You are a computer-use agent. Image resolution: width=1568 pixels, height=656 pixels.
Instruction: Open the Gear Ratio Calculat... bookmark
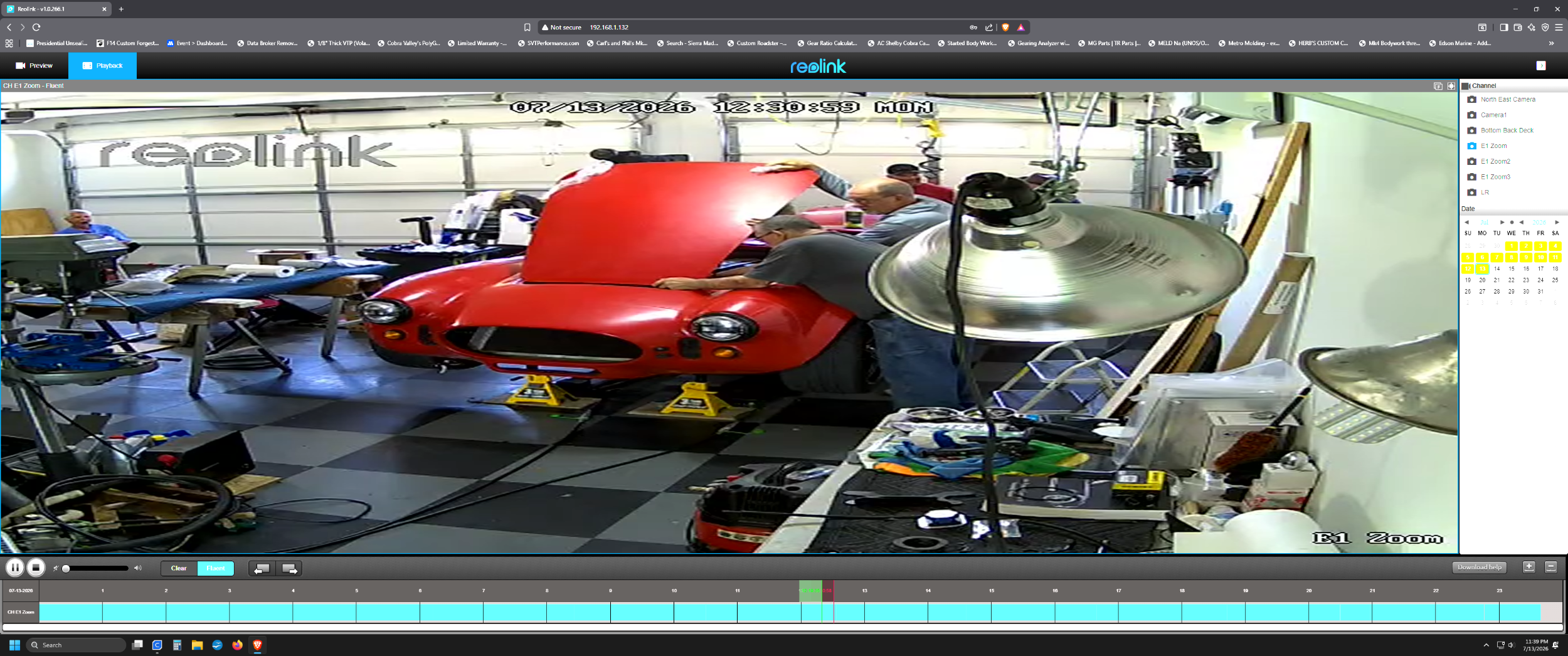point(827,43)
